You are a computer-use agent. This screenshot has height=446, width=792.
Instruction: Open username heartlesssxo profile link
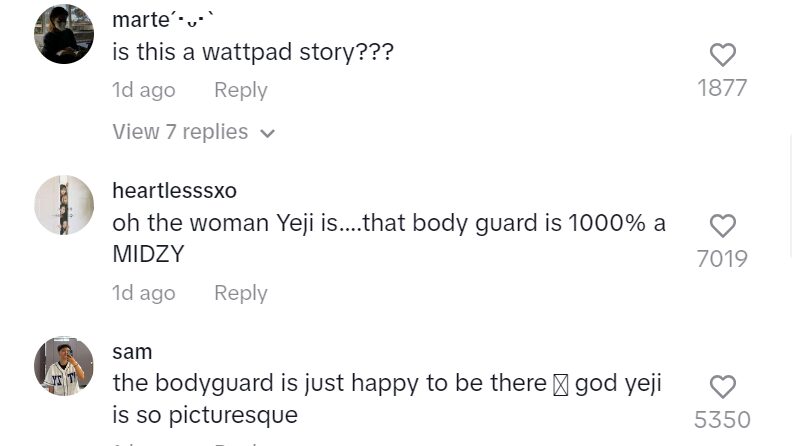tap(174, 190)
